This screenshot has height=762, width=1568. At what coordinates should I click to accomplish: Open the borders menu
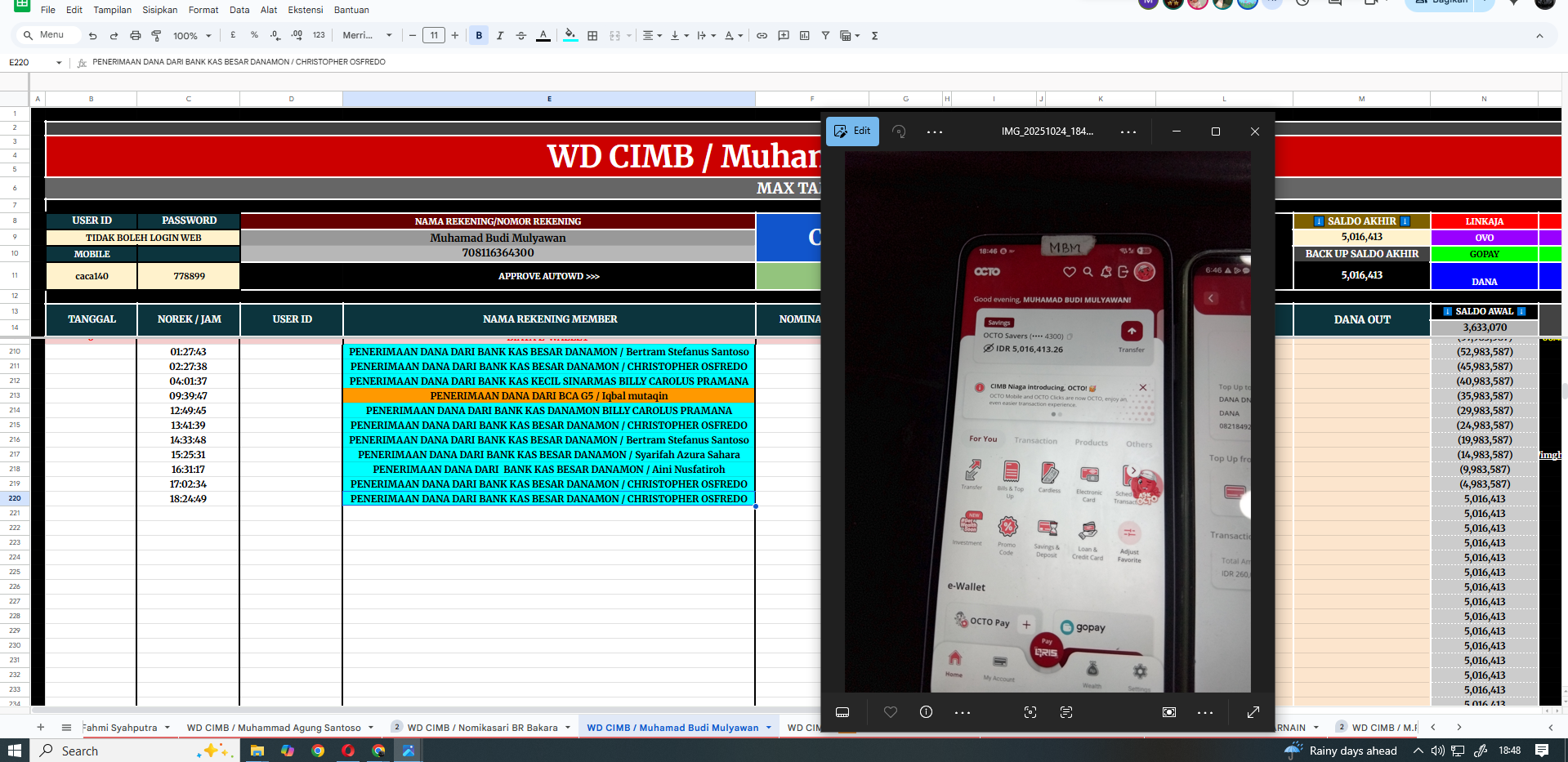pos(592,35)
